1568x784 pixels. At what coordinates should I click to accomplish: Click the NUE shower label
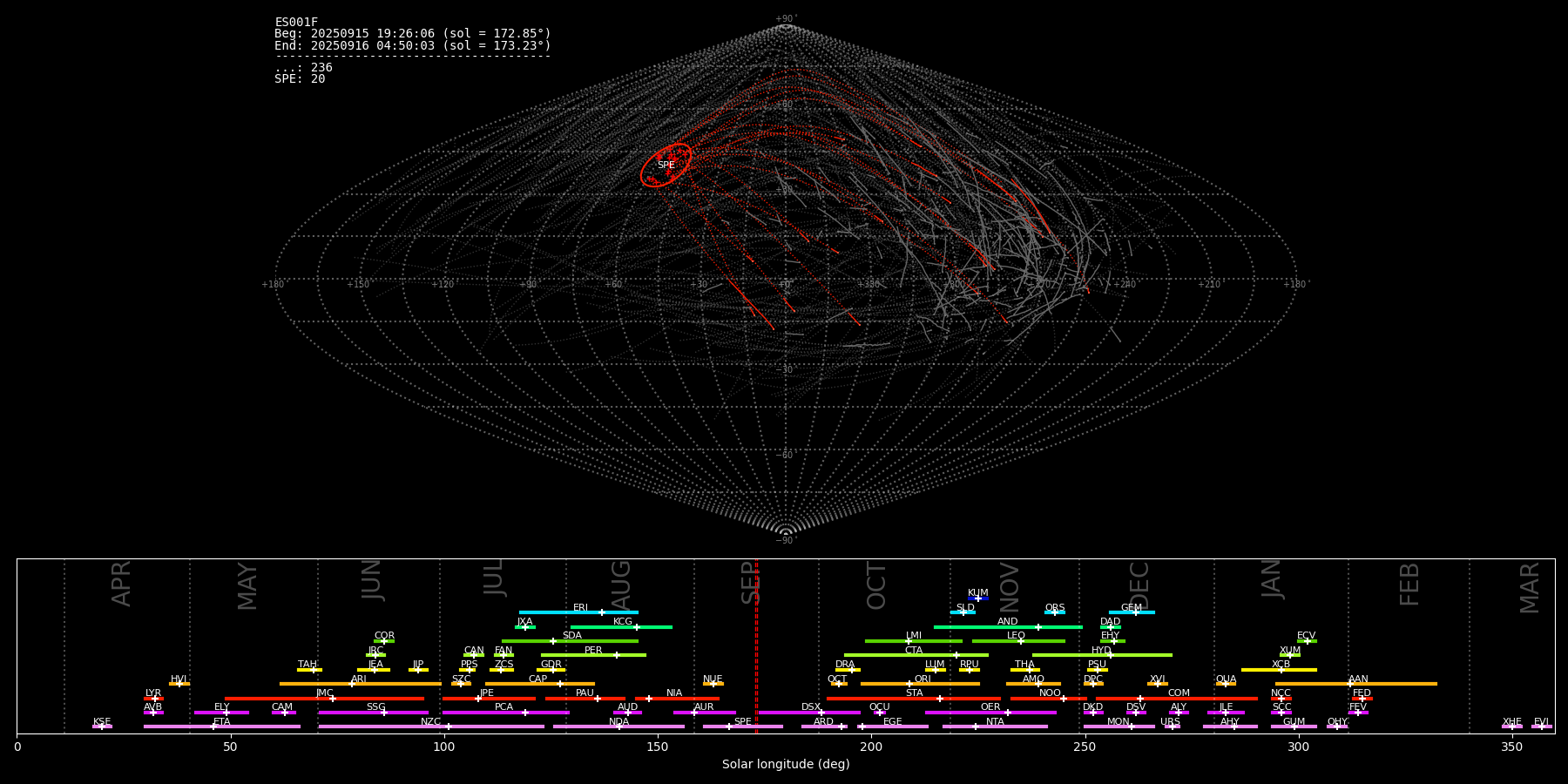[x=713, y=679]
